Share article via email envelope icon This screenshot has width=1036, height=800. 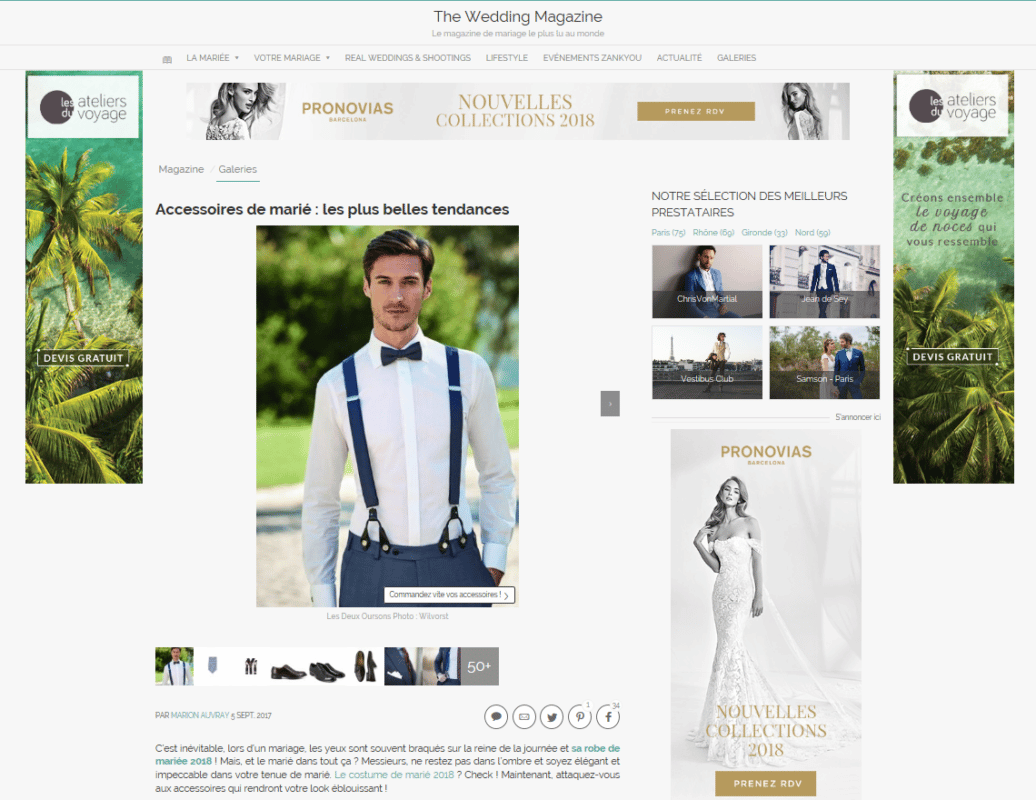point(523,716)
